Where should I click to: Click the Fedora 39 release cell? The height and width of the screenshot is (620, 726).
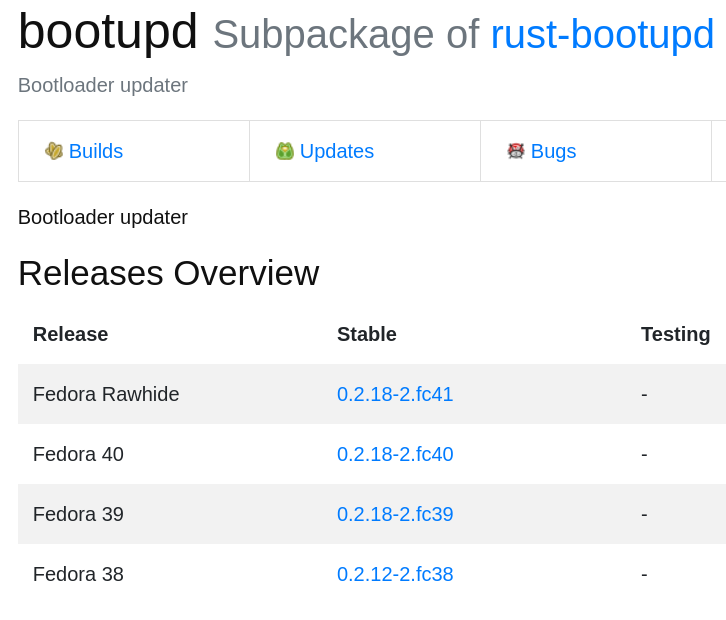78,514
